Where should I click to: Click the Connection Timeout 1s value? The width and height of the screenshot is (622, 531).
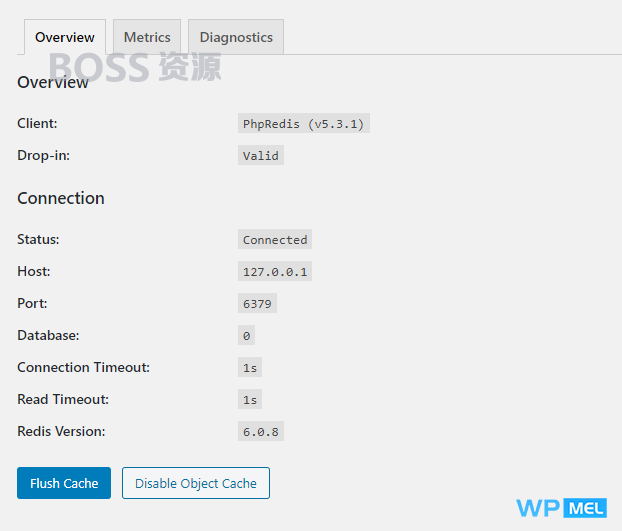(x=250, y=367)
